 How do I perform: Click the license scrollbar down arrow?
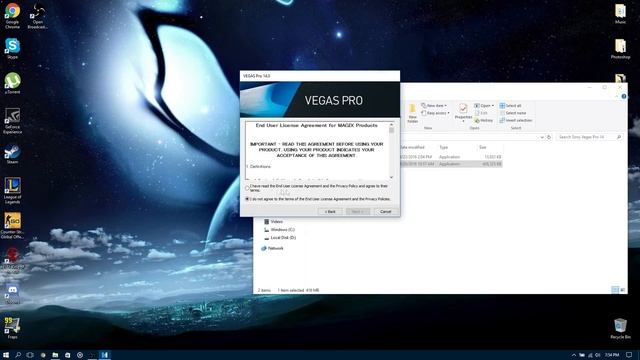(391, 177)
